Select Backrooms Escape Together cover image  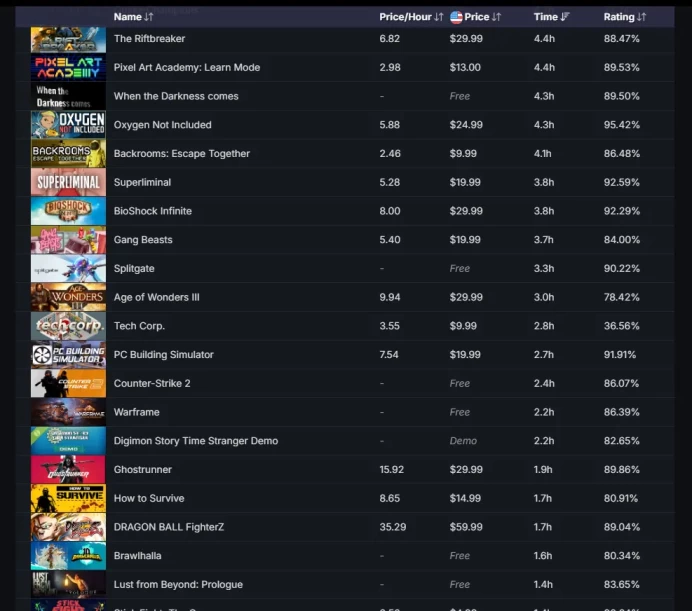click(x=68, y=154)
